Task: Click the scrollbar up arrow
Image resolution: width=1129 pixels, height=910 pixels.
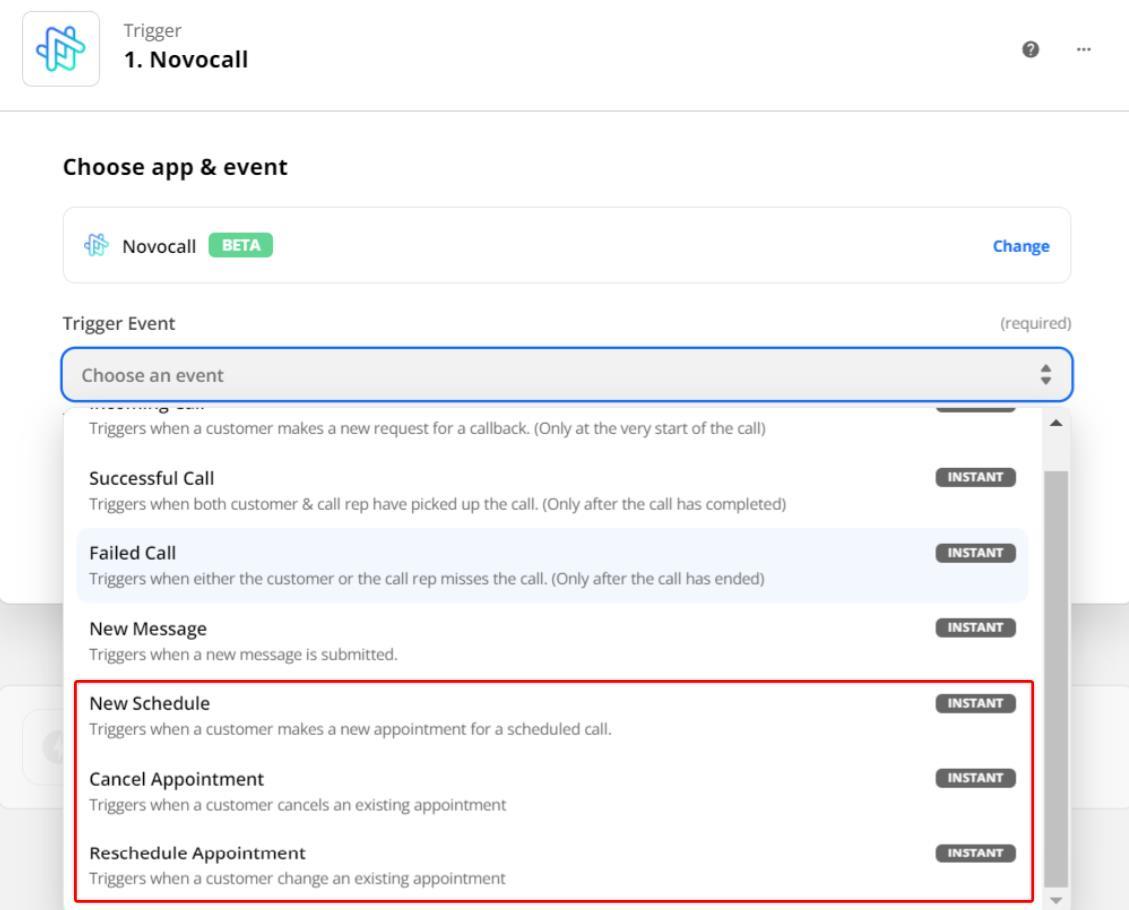Action: point(1056,423)
